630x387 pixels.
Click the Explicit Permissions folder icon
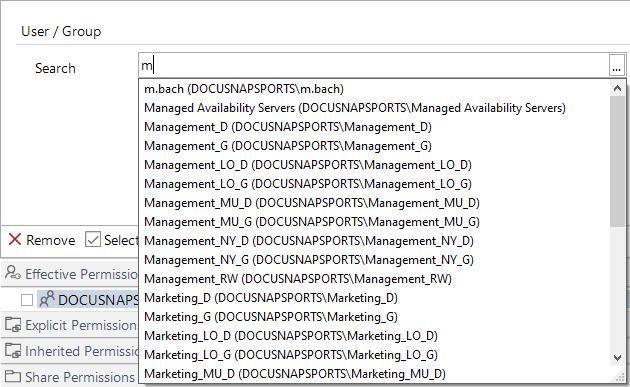[x=13, y=324]
